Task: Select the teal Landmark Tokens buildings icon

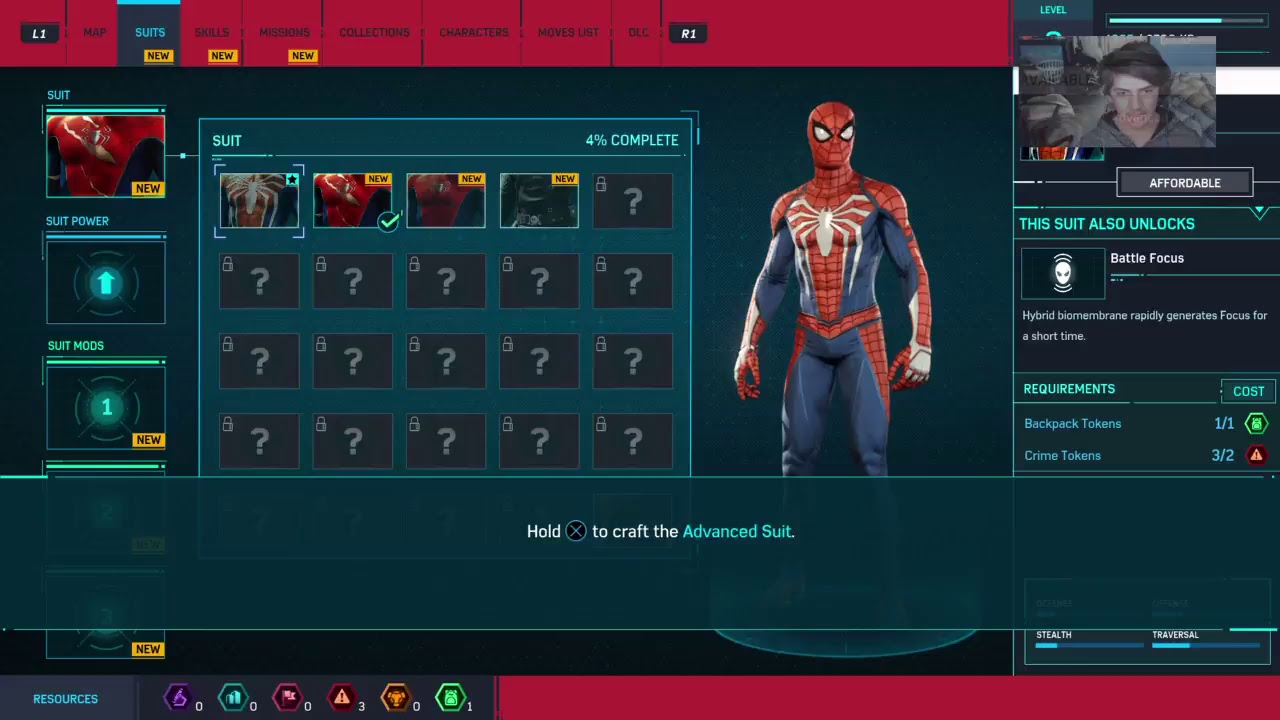Action: [233, 697]
